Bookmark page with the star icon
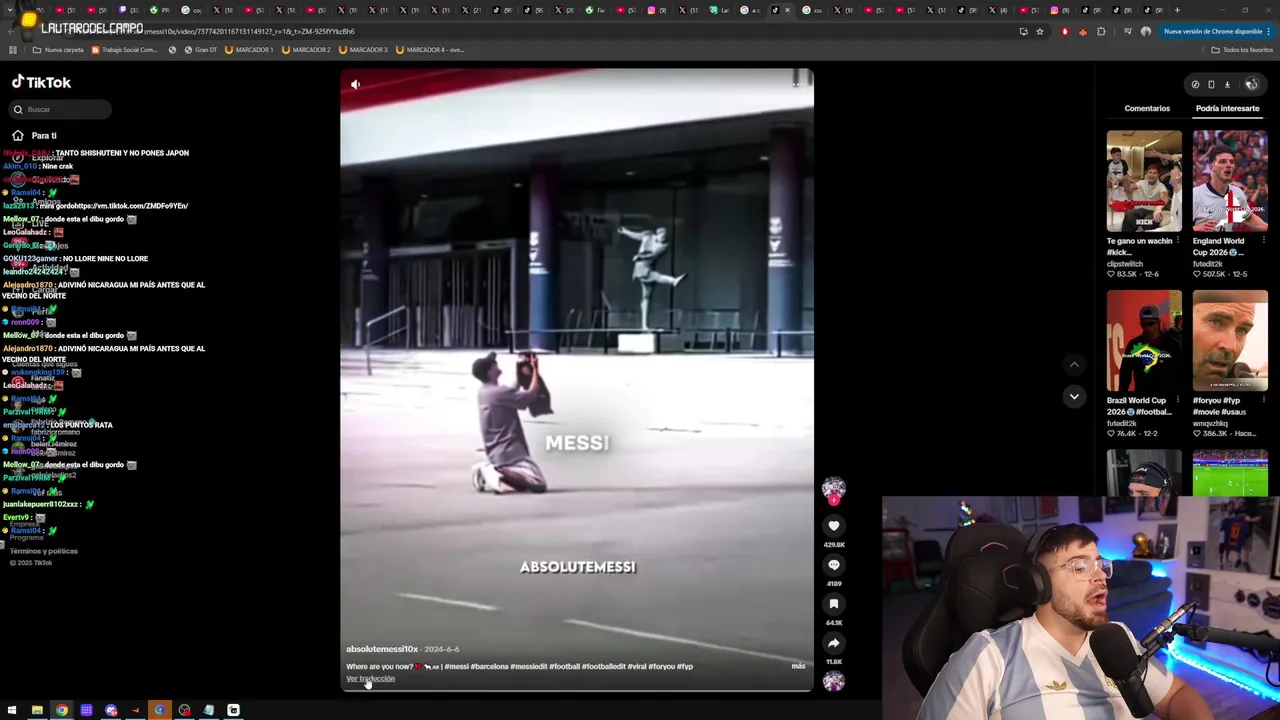Image resolution: width=1280 pixels, height=720 pixels. coord(1040,32)
